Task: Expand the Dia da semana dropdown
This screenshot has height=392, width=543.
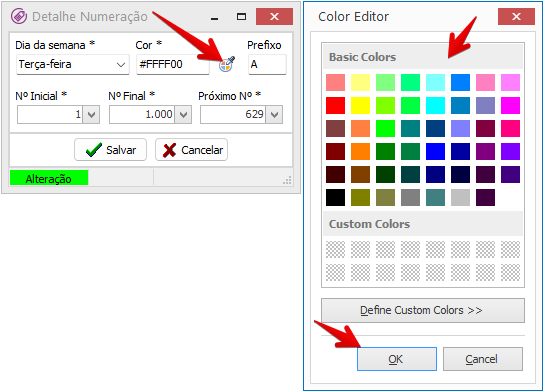Action: (121, 65)
